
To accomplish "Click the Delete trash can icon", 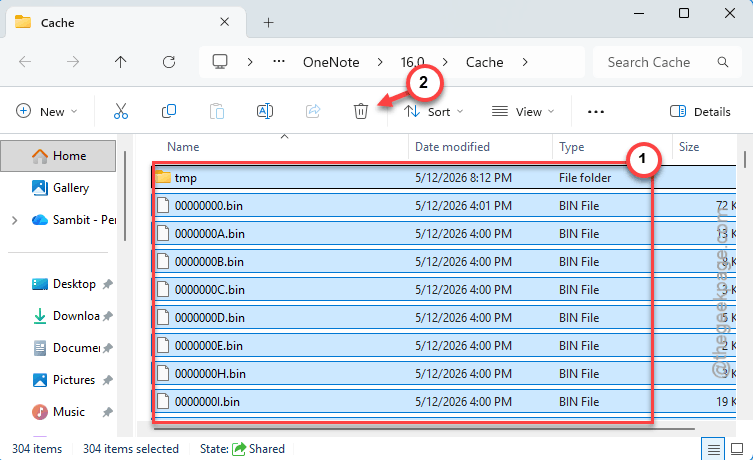I will tap(361, 111).
